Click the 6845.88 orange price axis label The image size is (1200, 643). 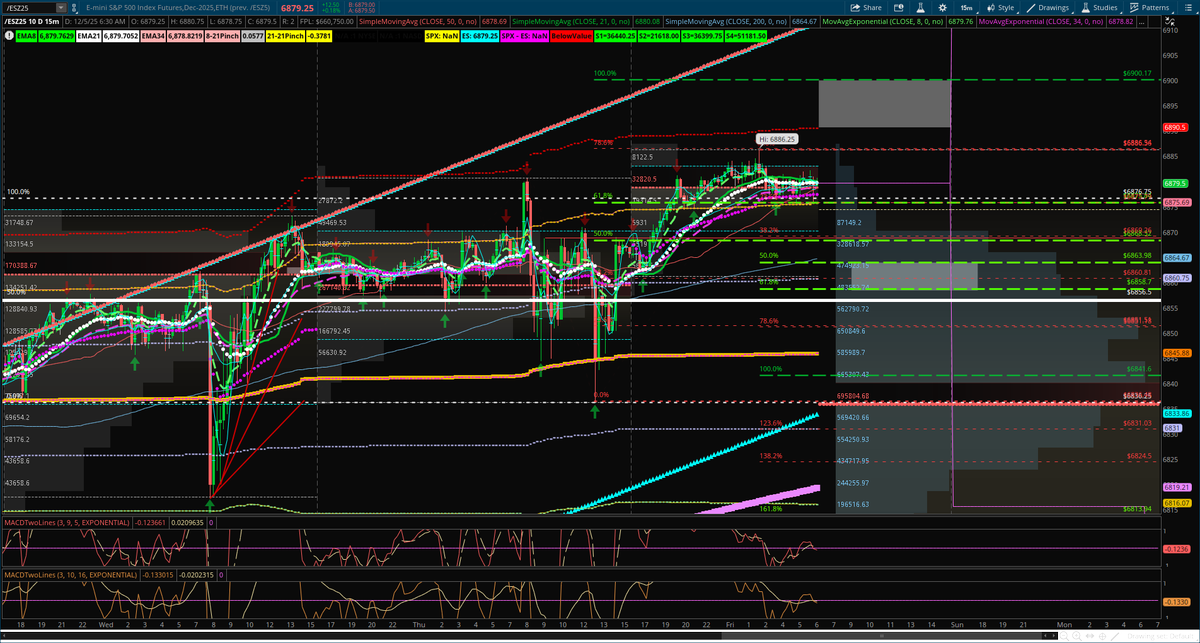(x=1176, y=353)
